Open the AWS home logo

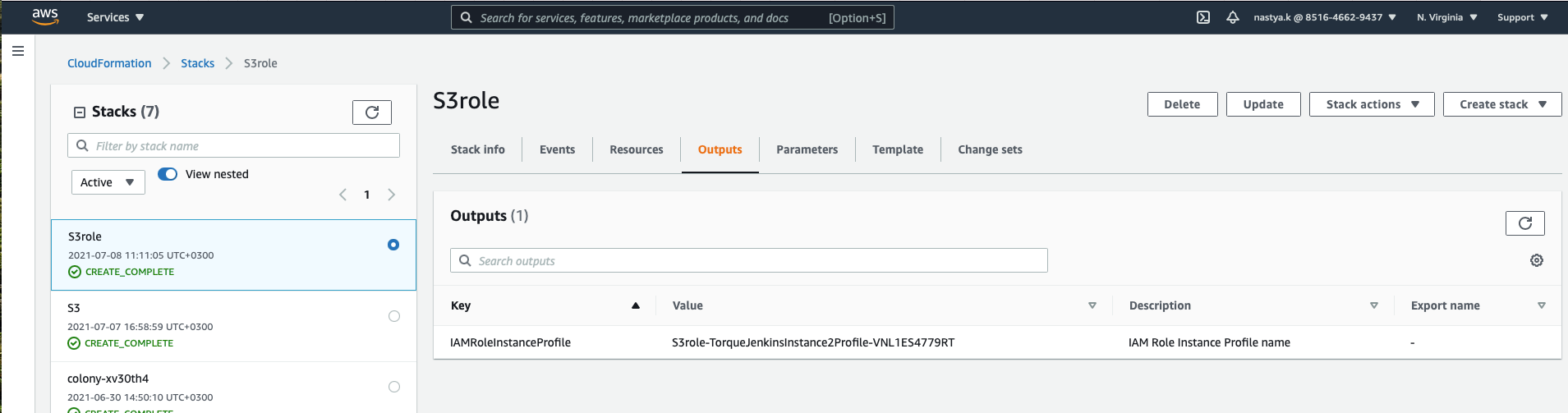coord(45,16)
